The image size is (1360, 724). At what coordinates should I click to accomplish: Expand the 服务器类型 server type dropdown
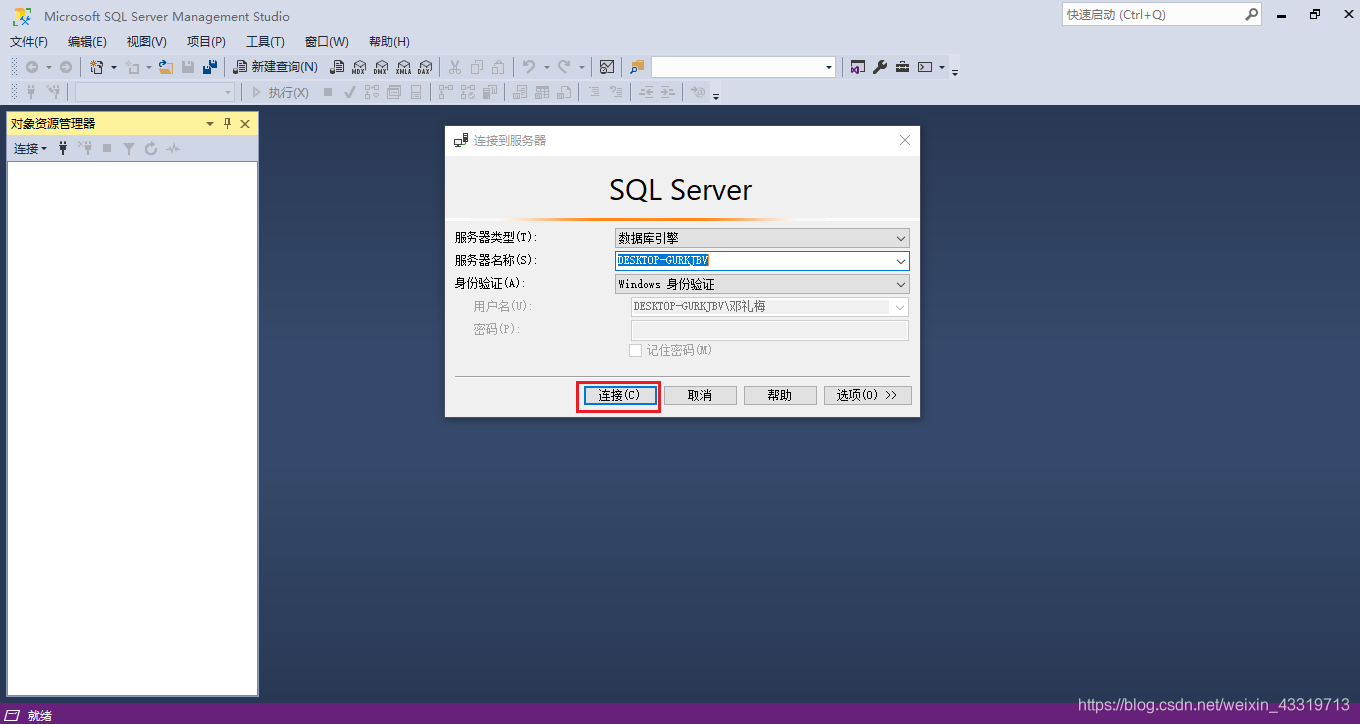coord(901,238)
